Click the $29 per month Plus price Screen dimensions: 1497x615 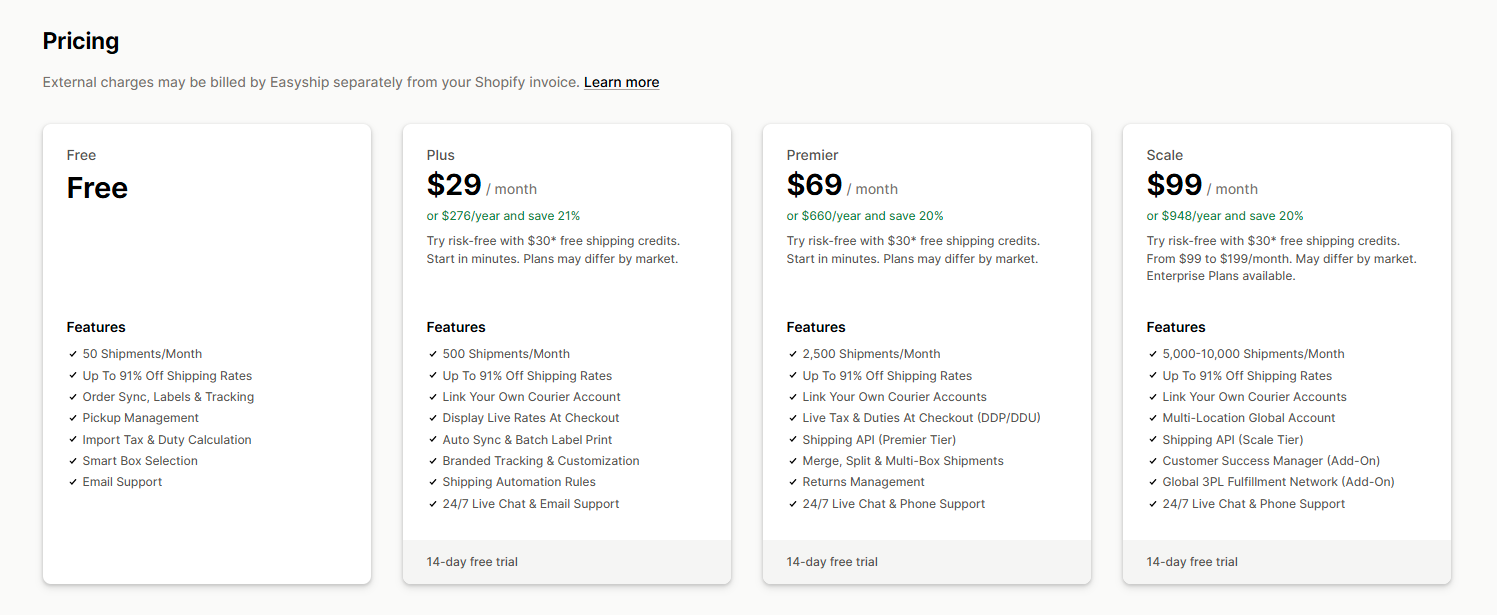click(454, 185)
